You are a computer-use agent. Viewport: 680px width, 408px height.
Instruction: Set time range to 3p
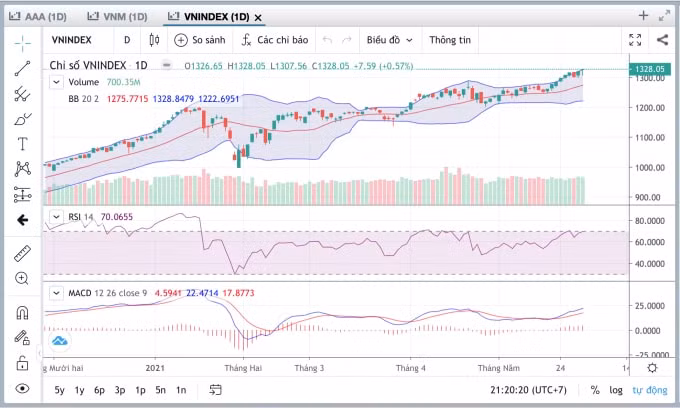pos(120,390)
